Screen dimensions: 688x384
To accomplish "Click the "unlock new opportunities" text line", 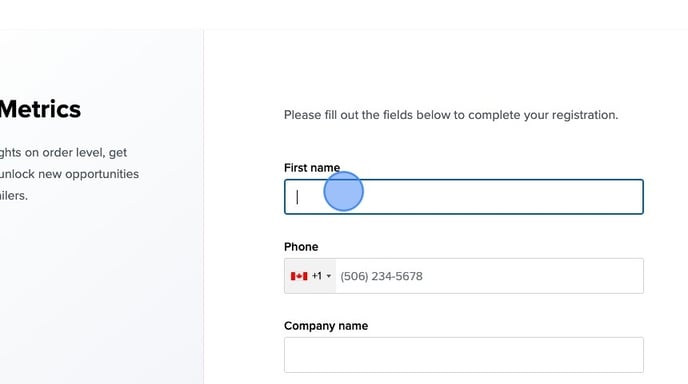I will [69, 174].
